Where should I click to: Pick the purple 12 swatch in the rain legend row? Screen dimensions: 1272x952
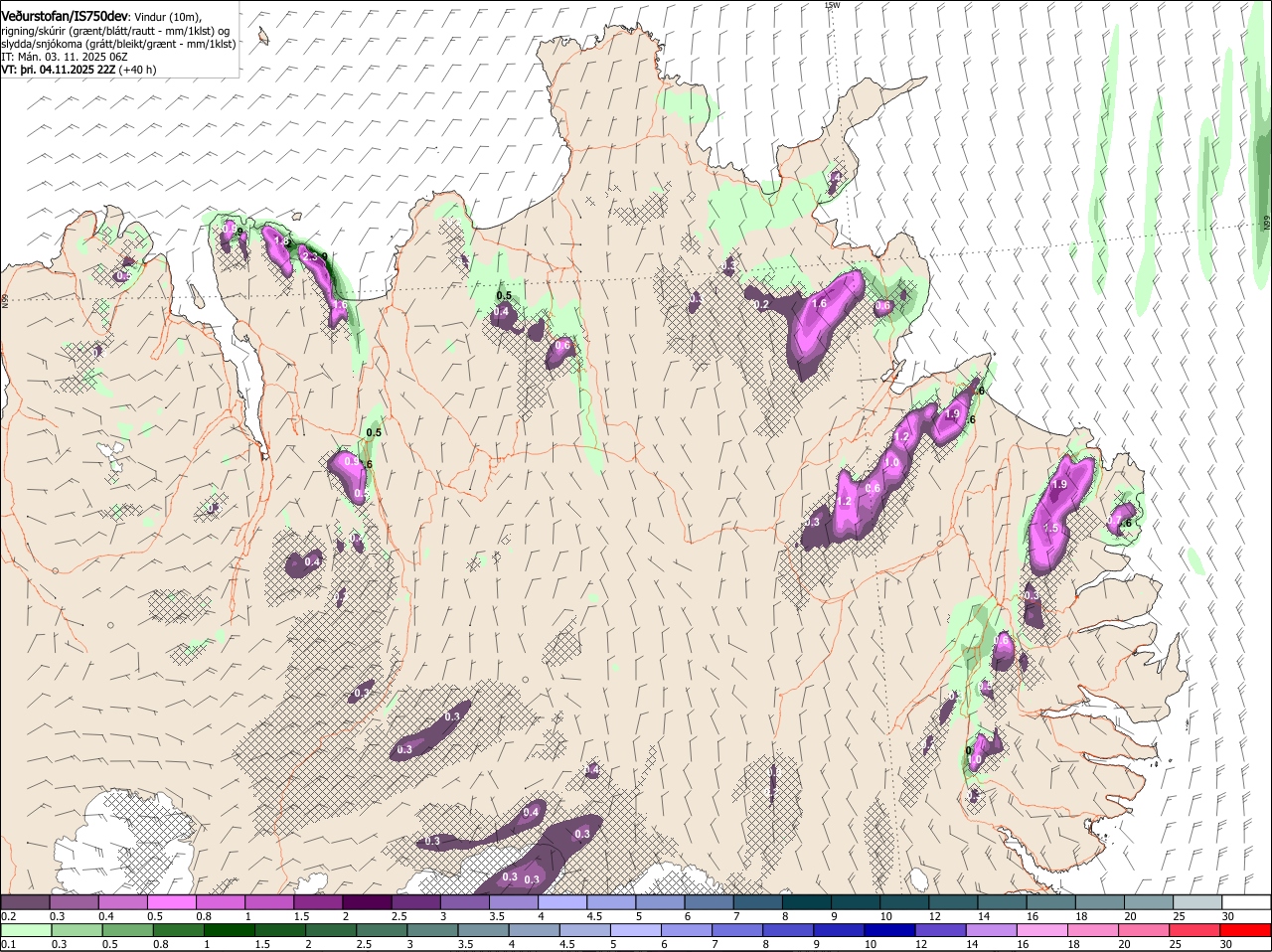coord(941,929)
